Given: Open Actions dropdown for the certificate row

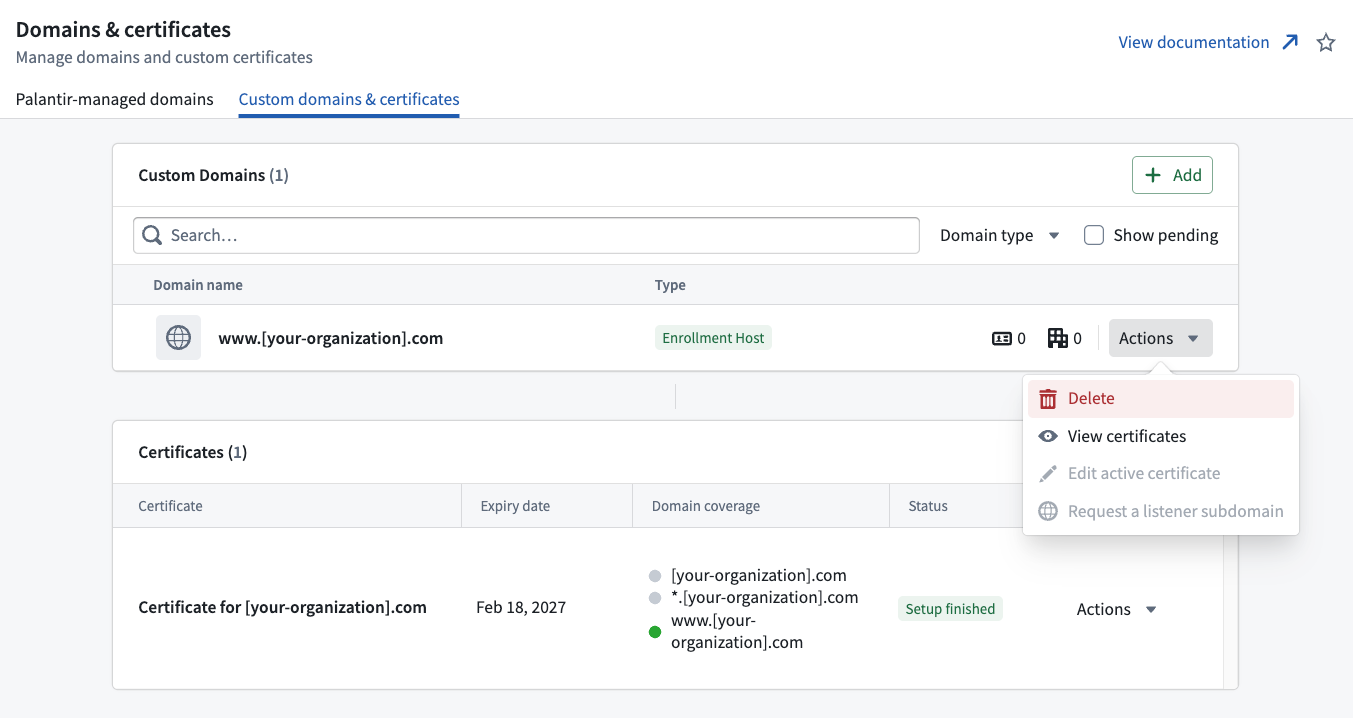Looking at the screenshot, I should (1116, 609).
